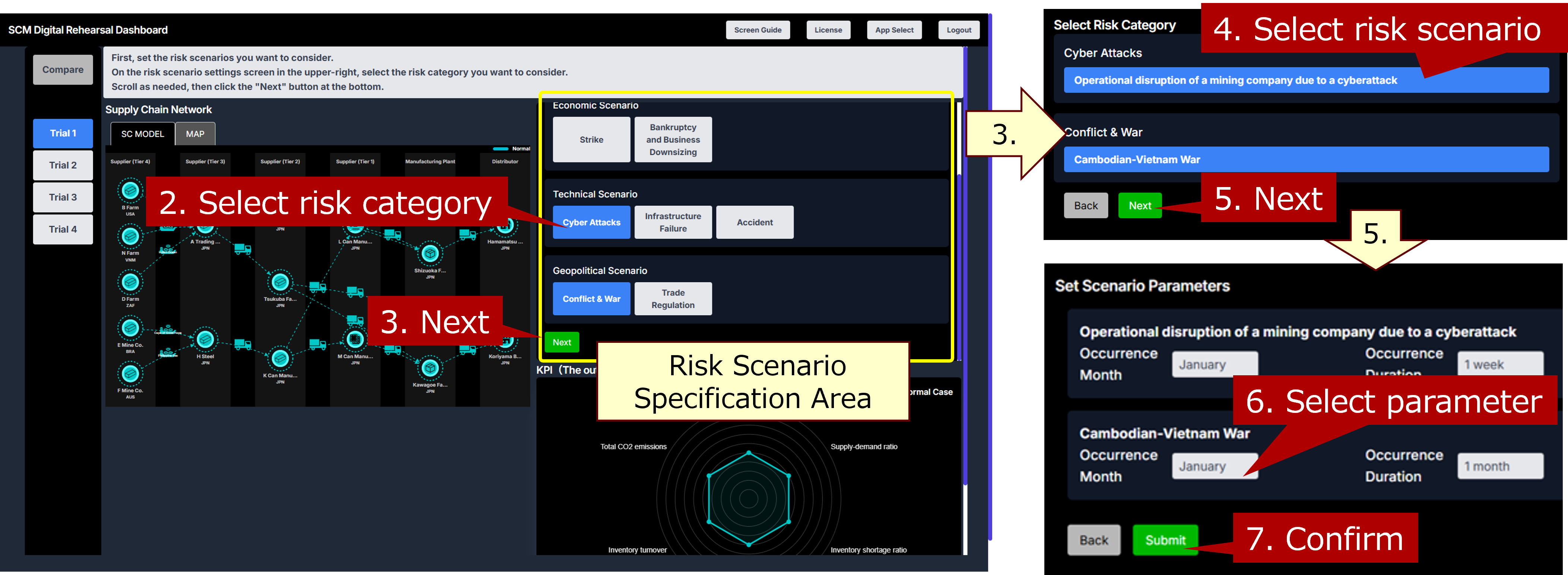The height and width of the screenshot is (575, 1568).
Task: Select the Kawagoe Factory node icon
Action: click(430, 367)
